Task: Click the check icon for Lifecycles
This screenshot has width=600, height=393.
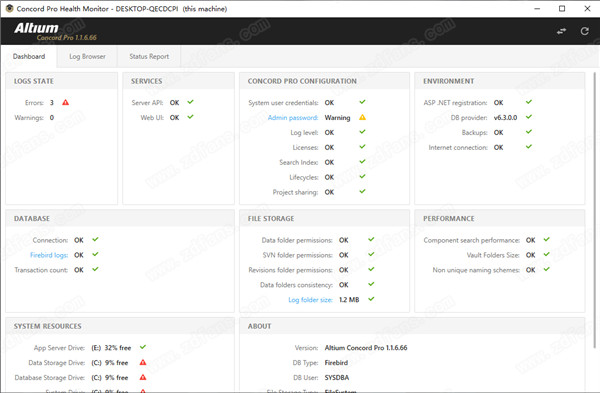Action: point(362,176)
